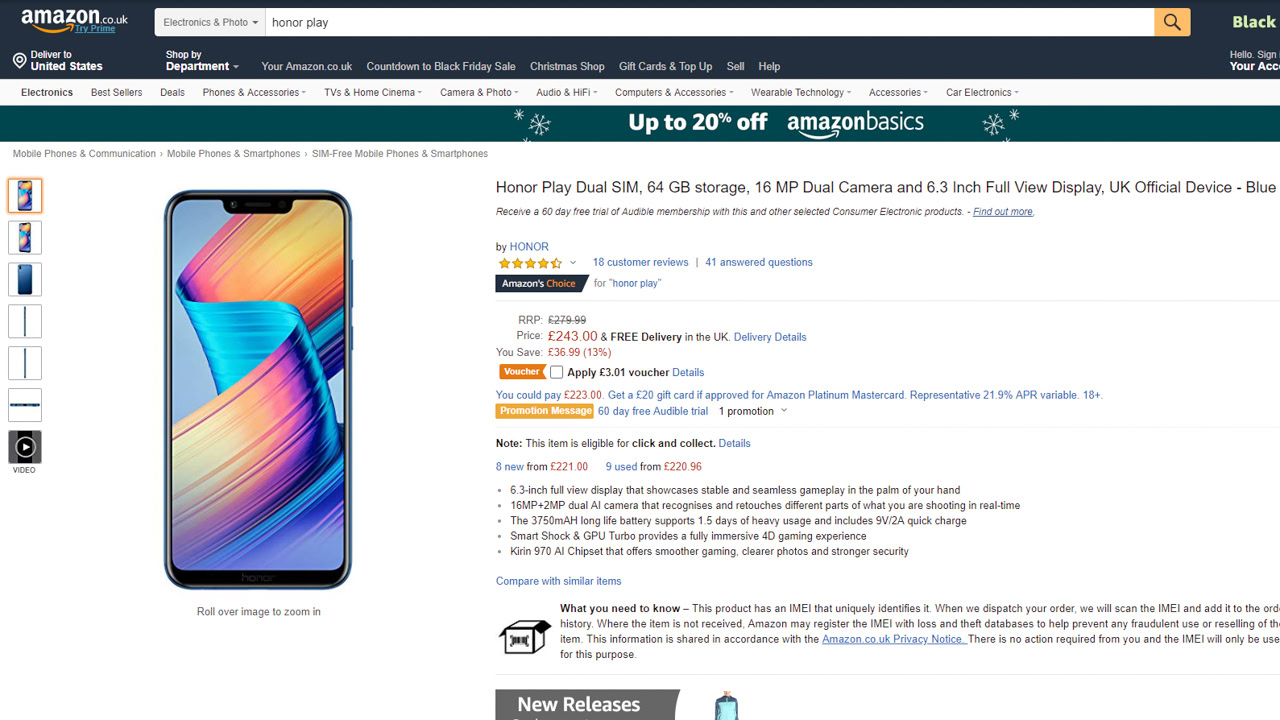Screen dimensions: 1280x720
Task: Open the 18 customer reviews link
Action: pos(640,263)
